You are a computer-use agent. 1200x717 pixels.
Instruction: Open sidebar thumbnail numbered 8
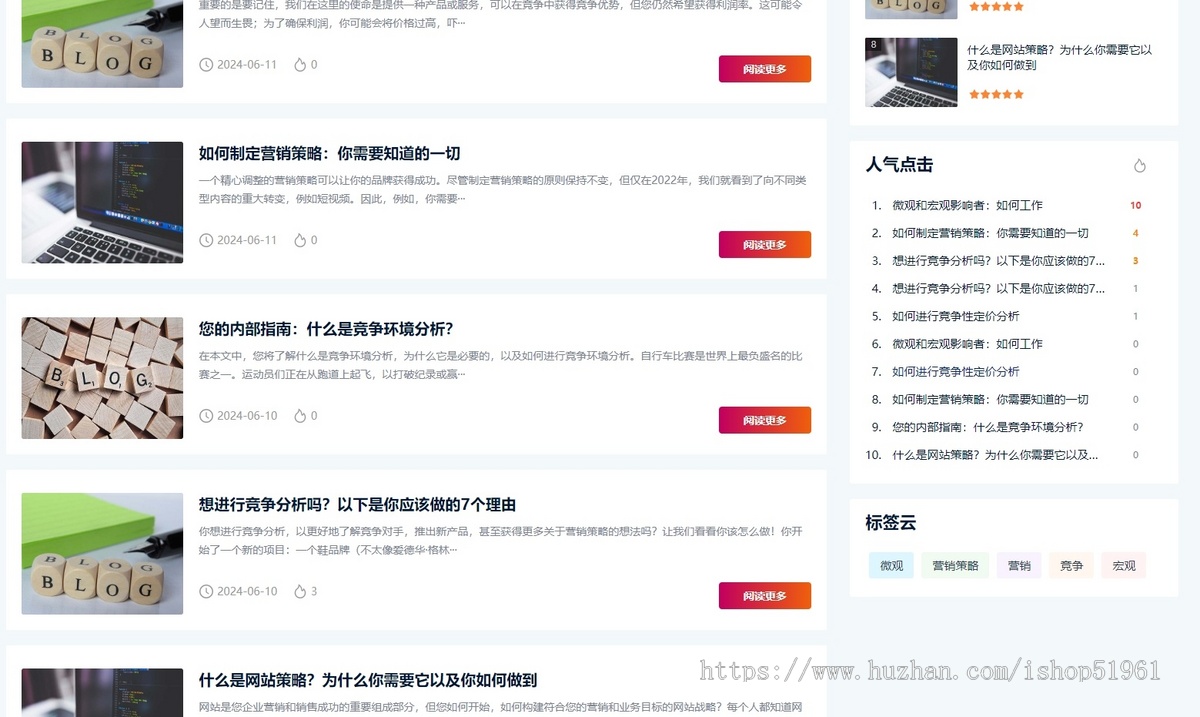coord(911,72)
